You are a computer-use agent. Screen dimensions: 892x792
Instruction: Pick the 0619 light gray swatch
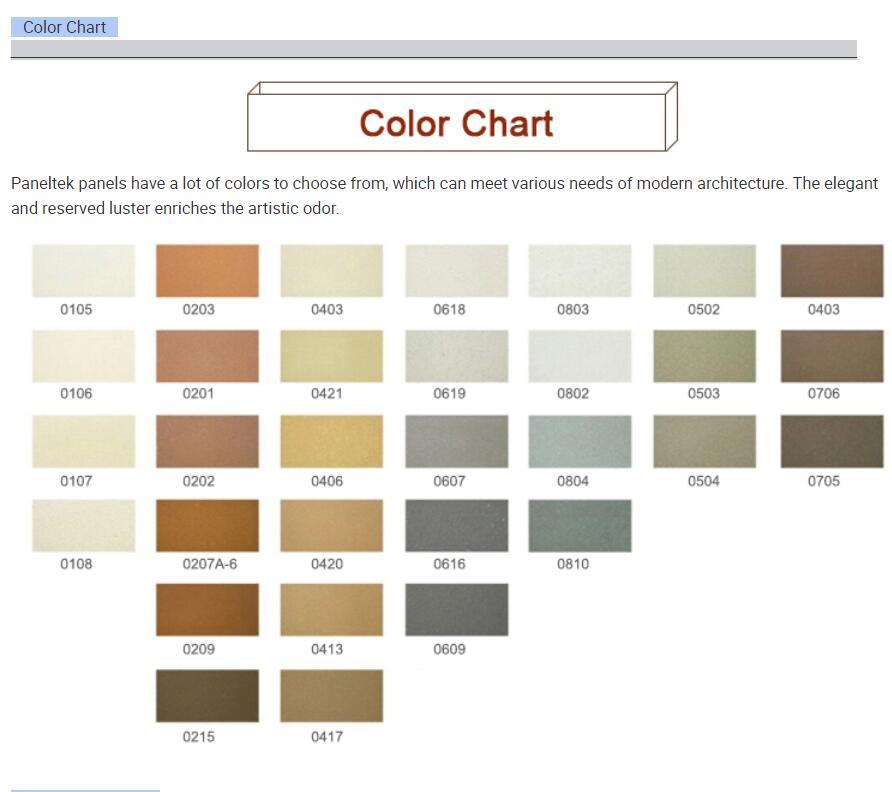[457, 356]
